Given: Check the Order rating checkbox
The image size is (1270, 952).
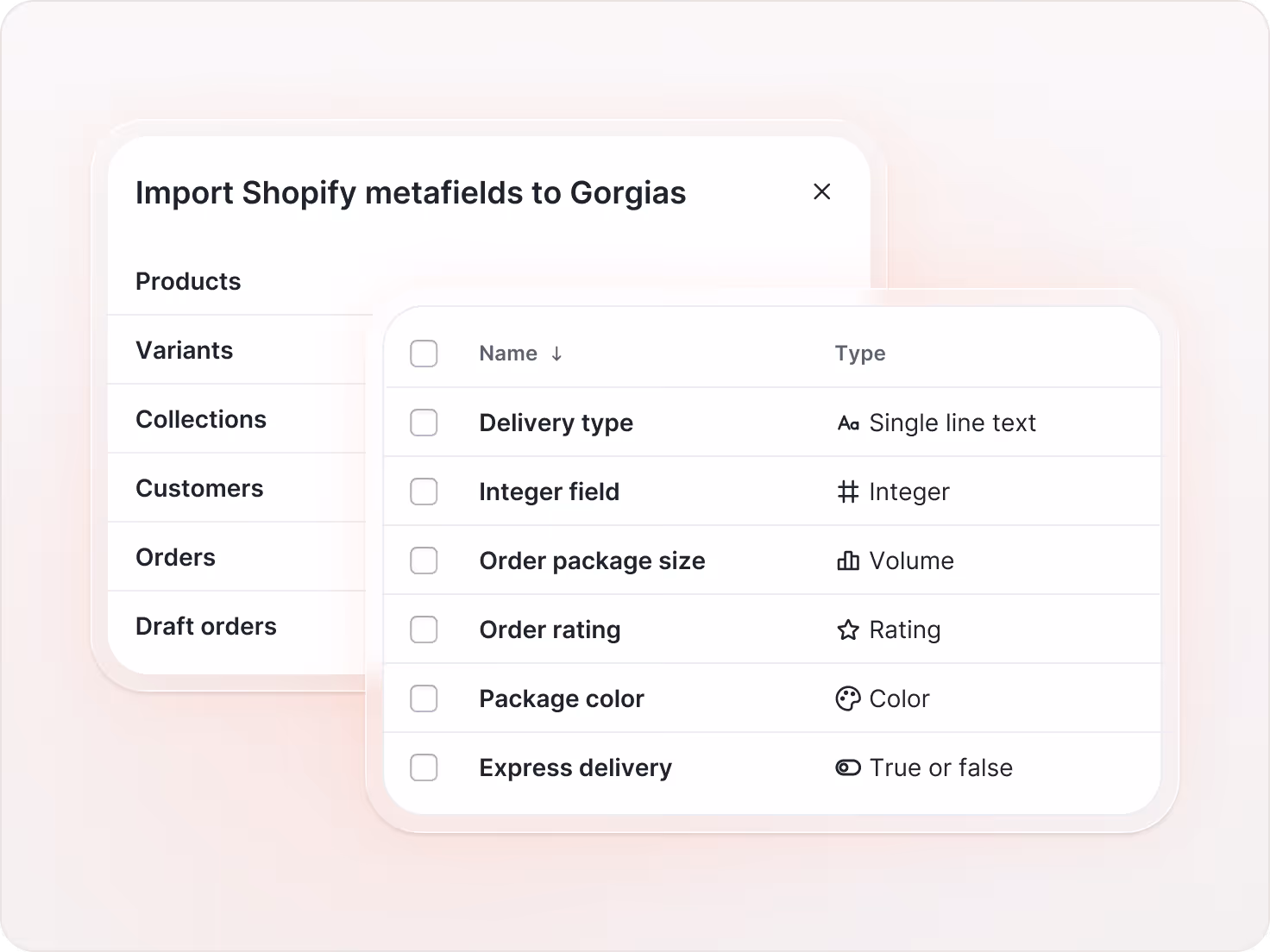Looking at the screenshot, I should [424, 629].
